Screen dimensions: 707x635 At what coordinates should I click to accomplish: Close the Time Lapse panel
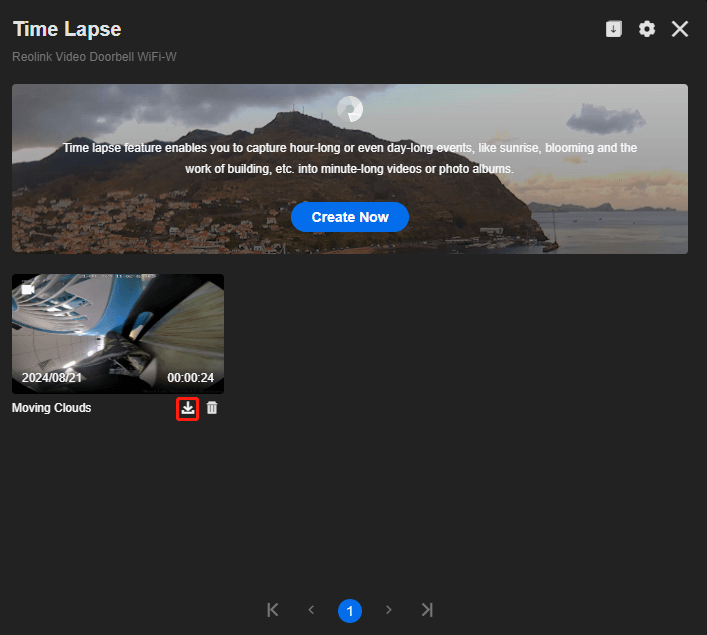[x=679, y=29]
